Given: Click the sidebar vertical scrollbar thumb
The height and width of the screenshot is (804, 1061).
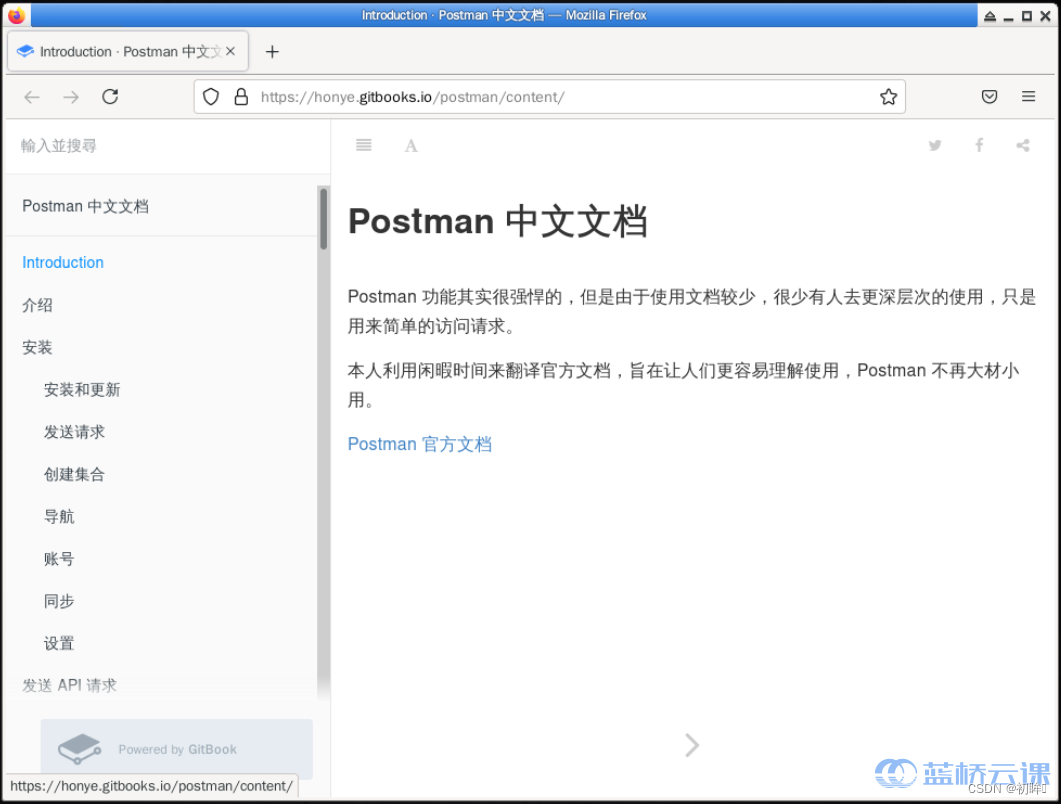Looking at the screenshot, I should click(x=323, y=218).
